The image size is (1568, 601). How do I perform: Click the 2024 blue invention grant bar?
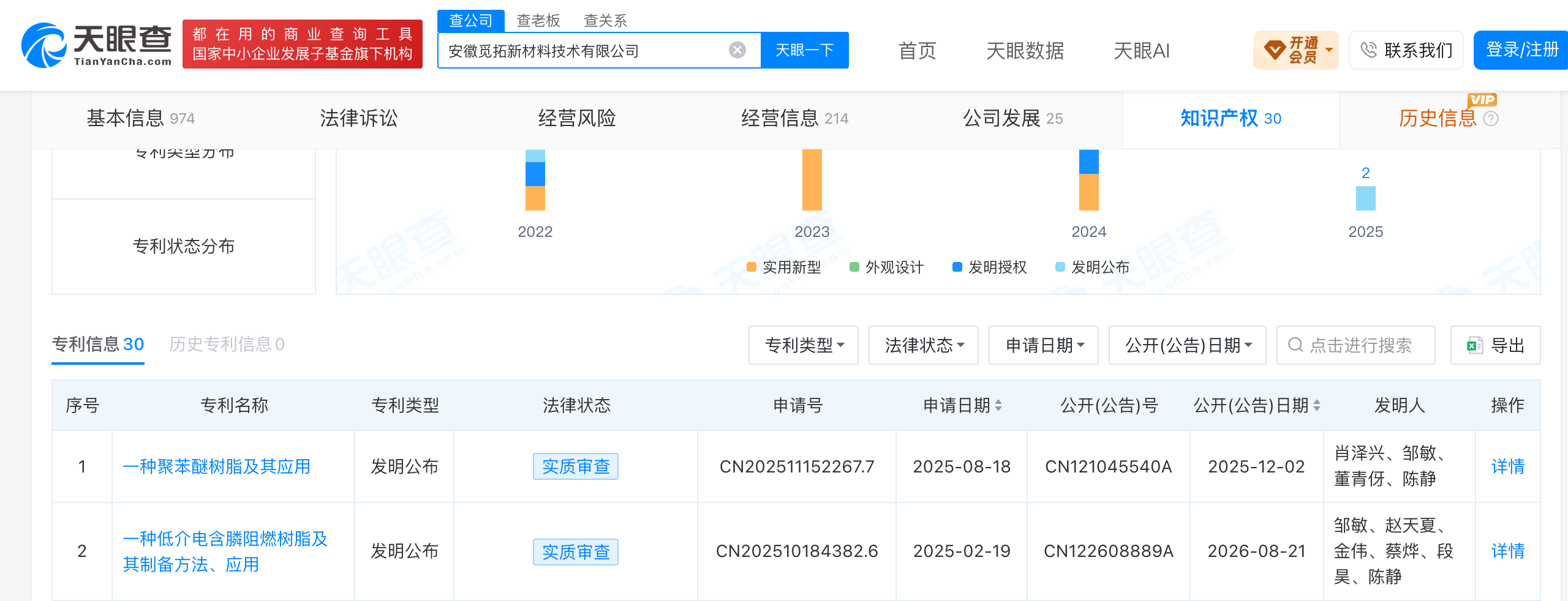[x=1089, y=162]
